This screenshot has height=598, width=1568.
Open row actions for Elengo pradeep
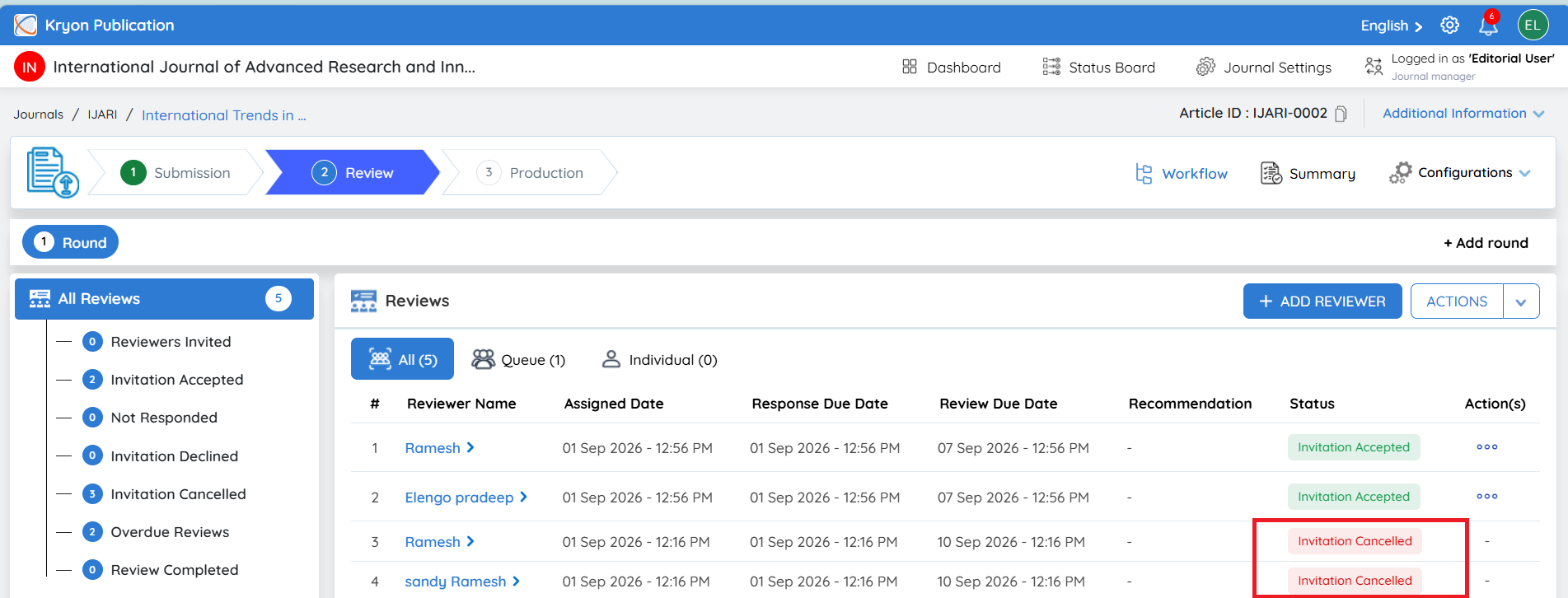pyautogui.click(x=1486, y=497)
